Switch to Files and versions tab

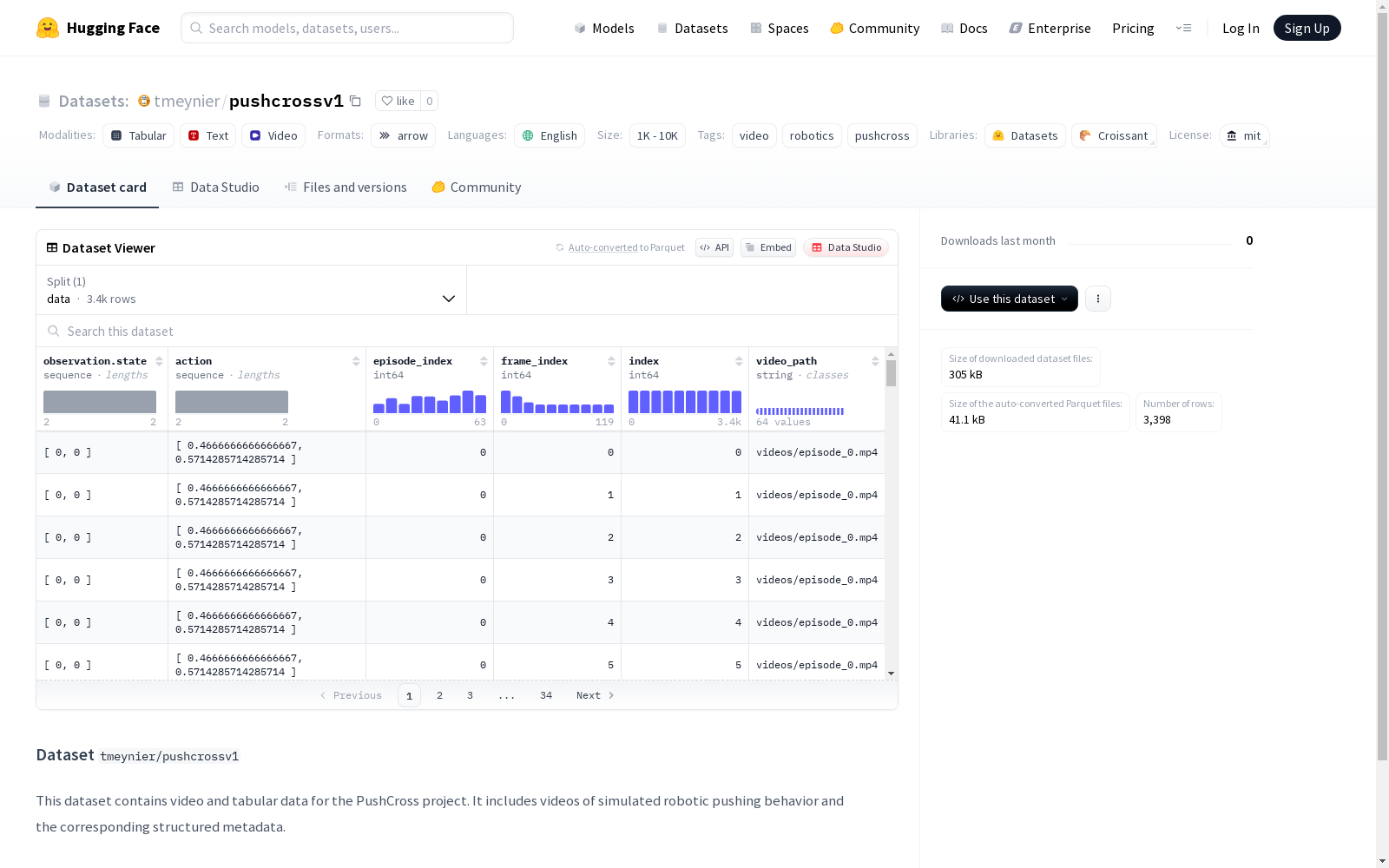point(346,187)
